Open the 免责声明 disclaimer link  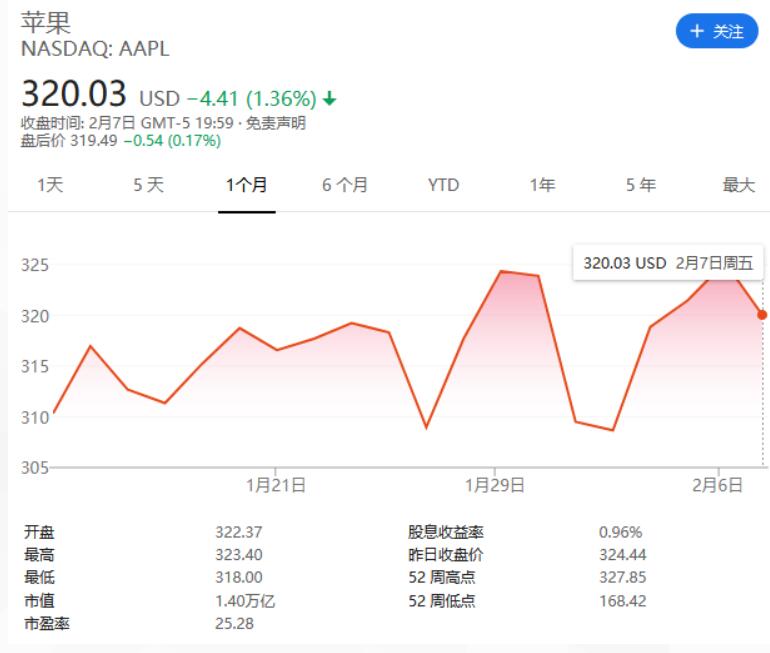pyautogui.click(x=275, y=123)
